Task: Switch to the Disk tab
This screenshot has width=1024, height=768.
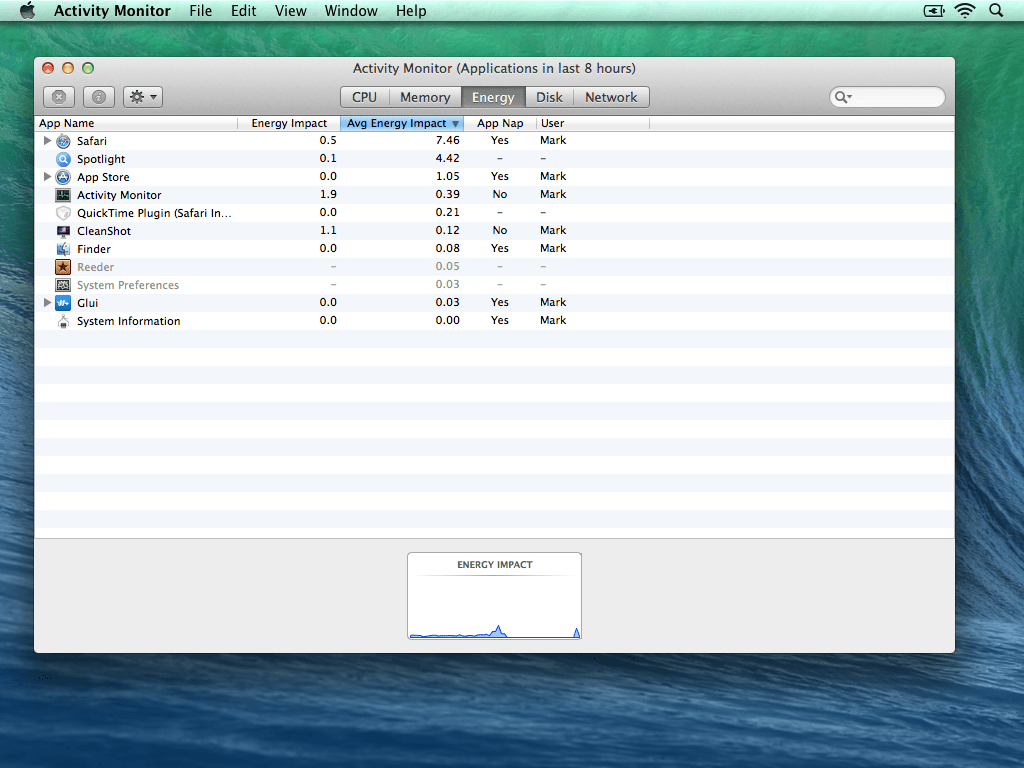Action: pyautogui.click(x=549, y=97)
